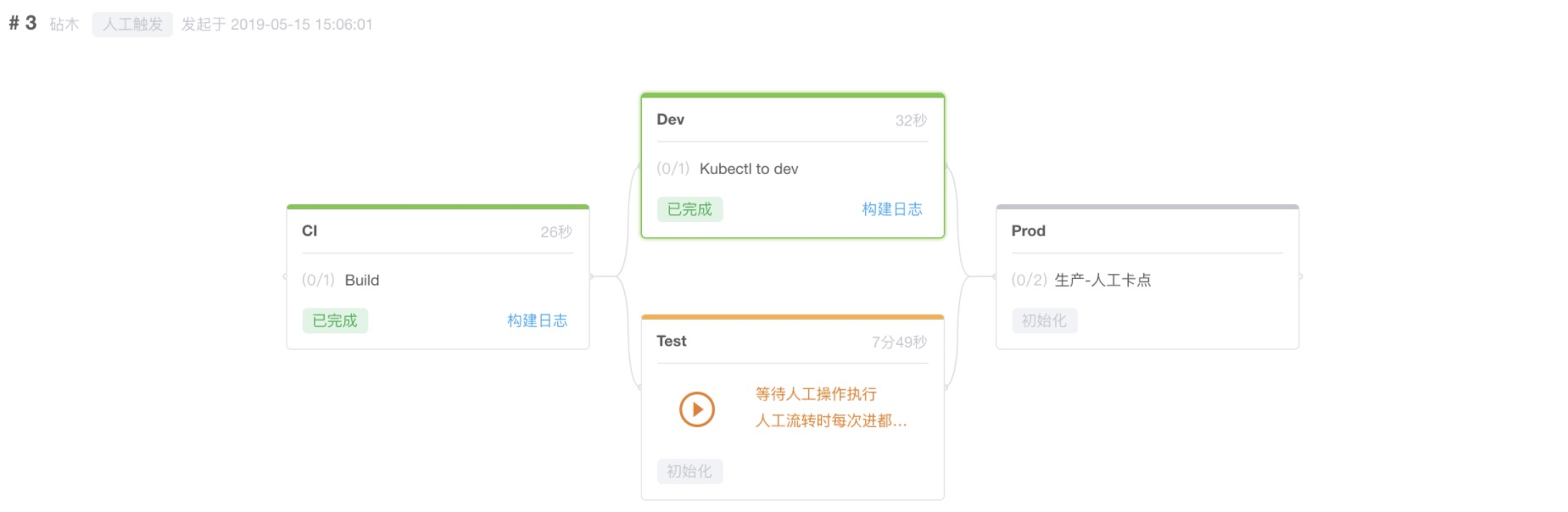Click the truncated 人工流转时每次进都… text
This screenshot has width=1568, height=512.
click(831, 420)
